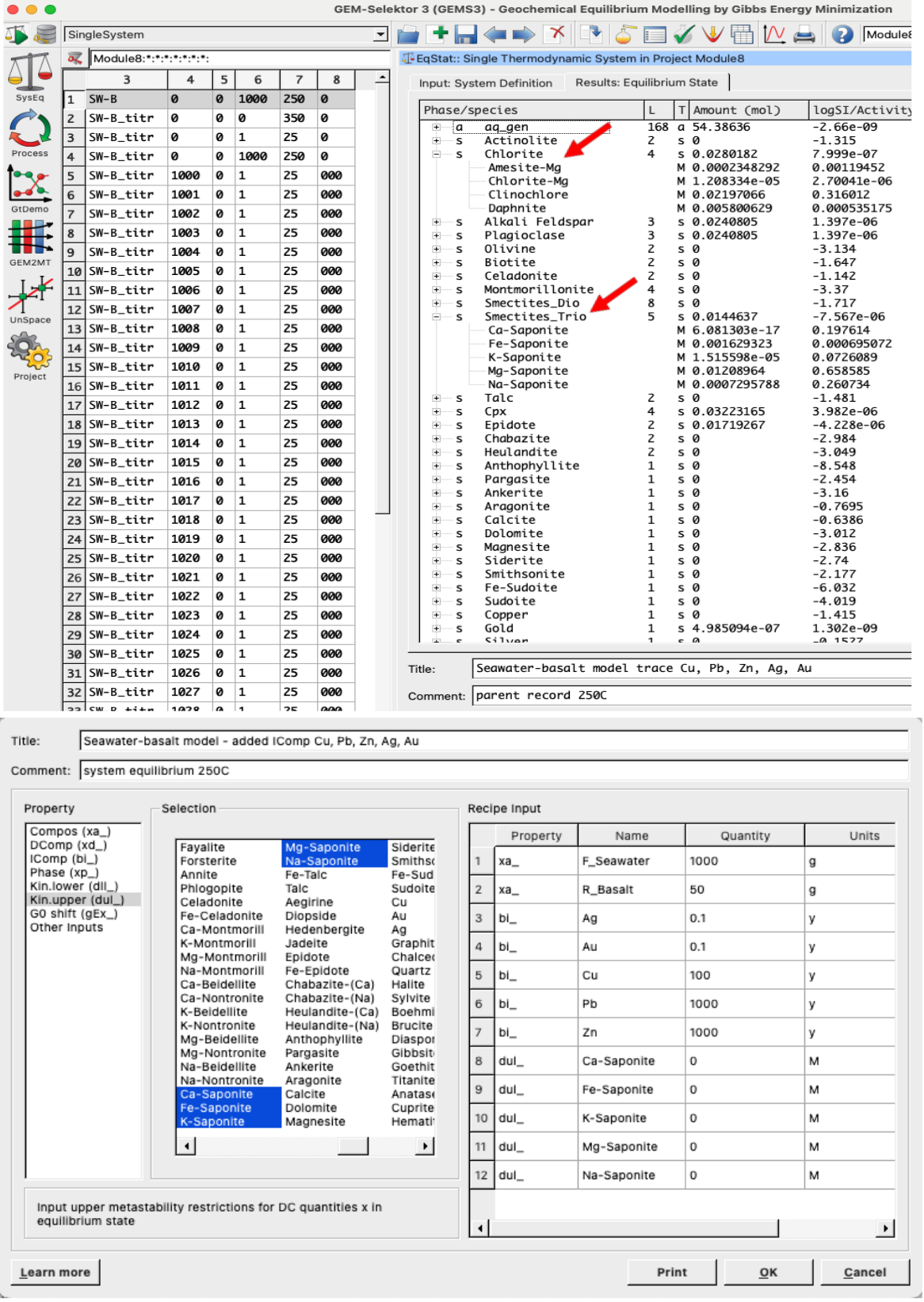Click the list form toolbar icon
The image size is (924, 1302).
tap(655, 34)
